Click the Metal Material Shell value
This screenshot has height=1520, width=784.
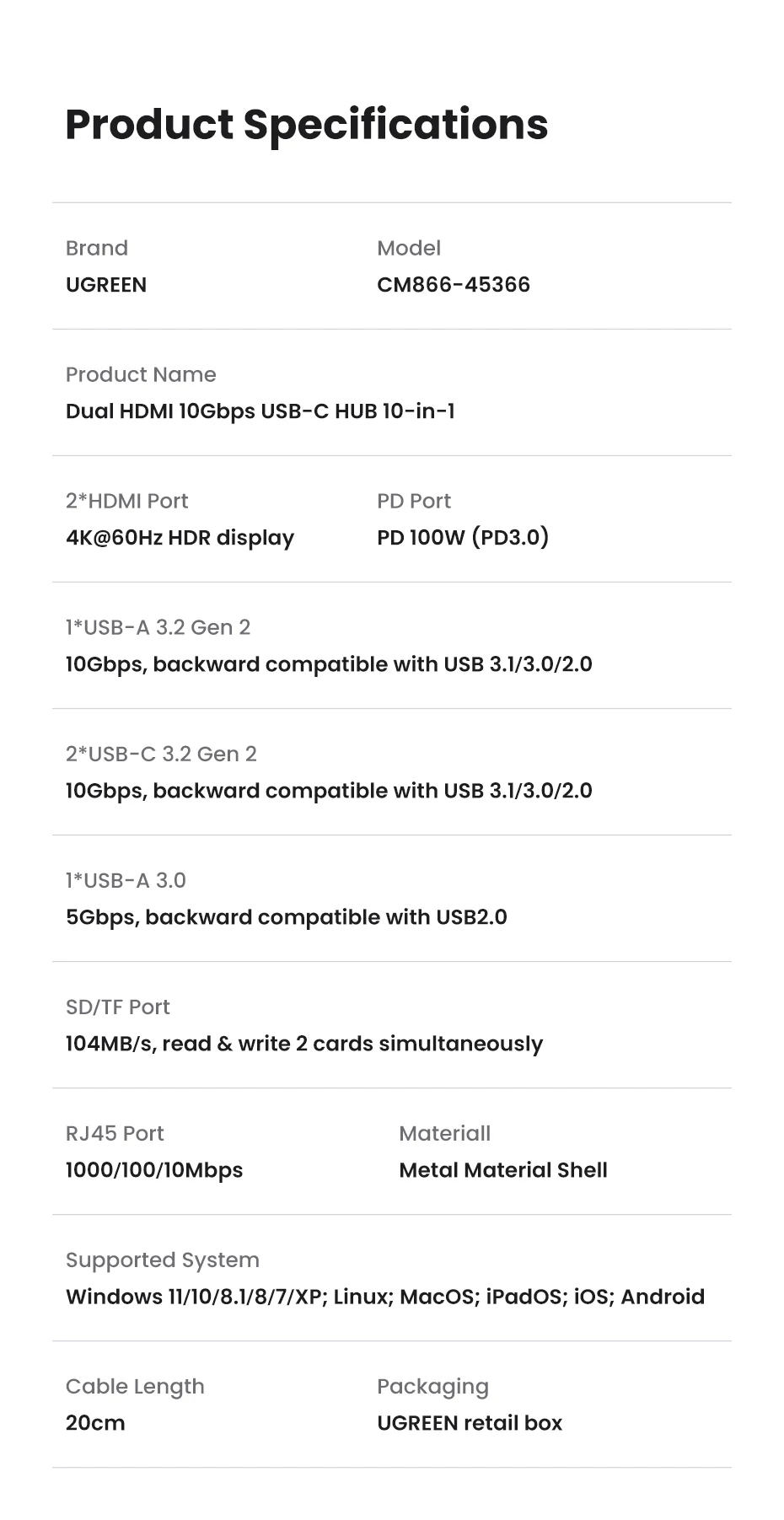point(503,1170)
